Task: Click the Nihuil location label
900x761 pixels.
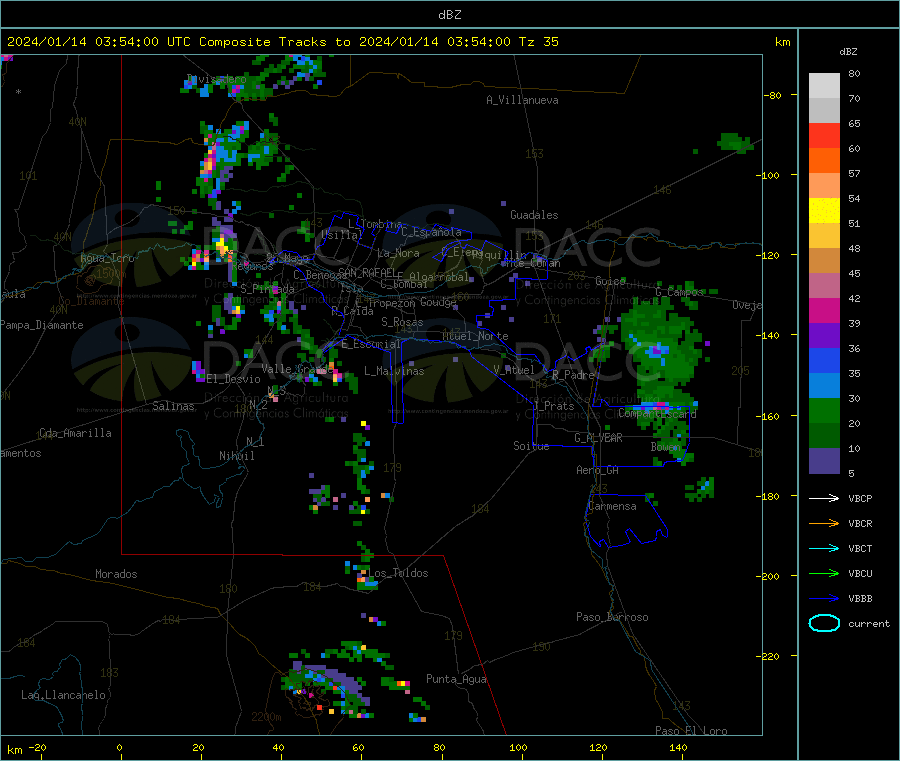Action: 236,456
